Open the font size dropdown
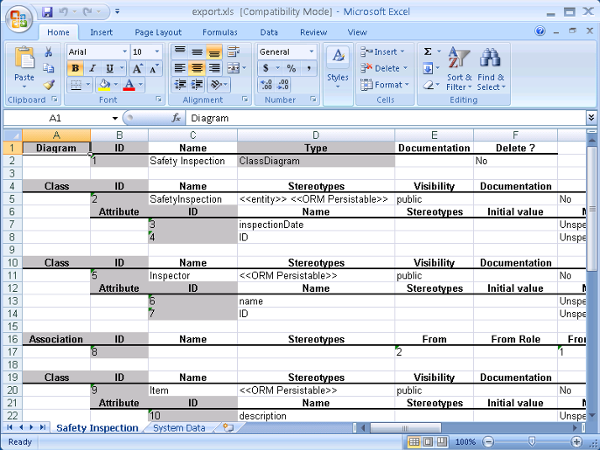600x450 pixels. coord(157,52)
